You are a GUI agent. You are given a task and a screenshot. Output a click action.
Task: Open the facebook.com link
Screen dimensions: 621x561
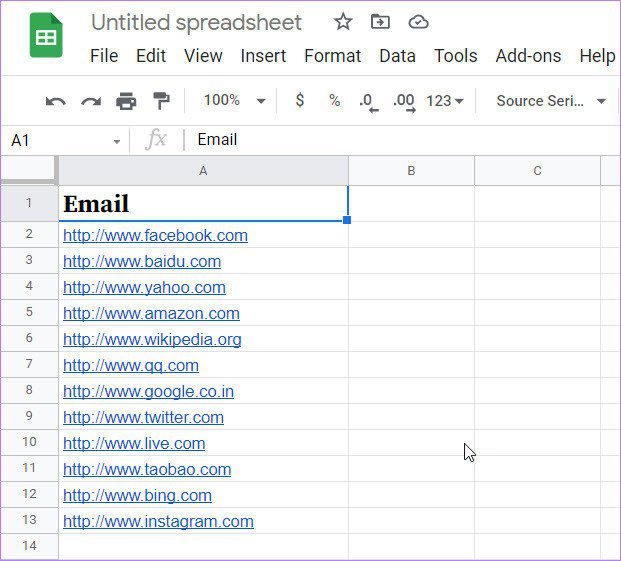(155, 236)
